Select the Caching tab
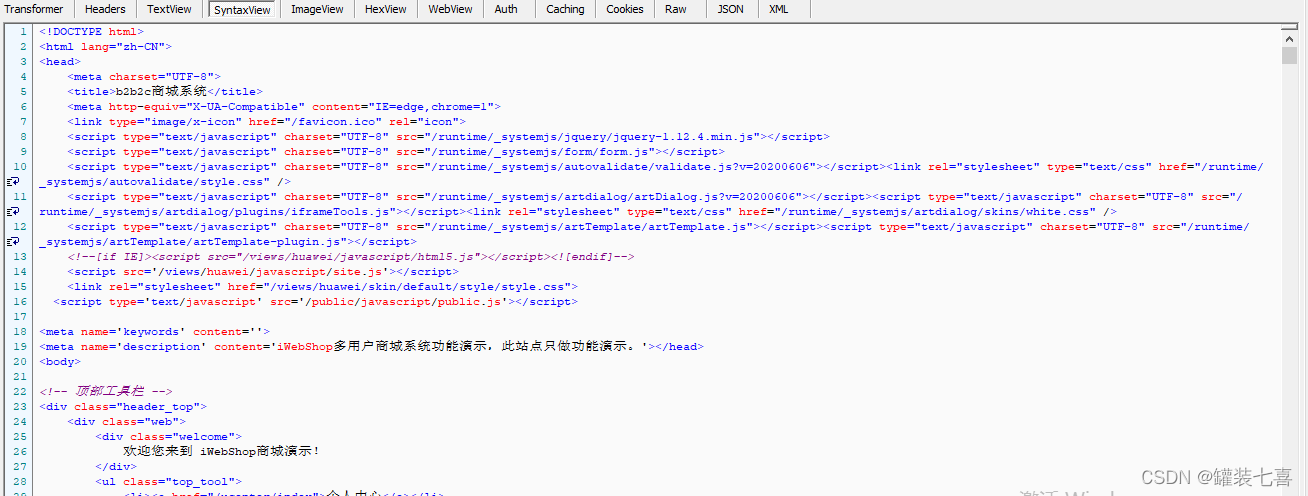The width and height of the screenshot is (1308, 496). point(565,9)
